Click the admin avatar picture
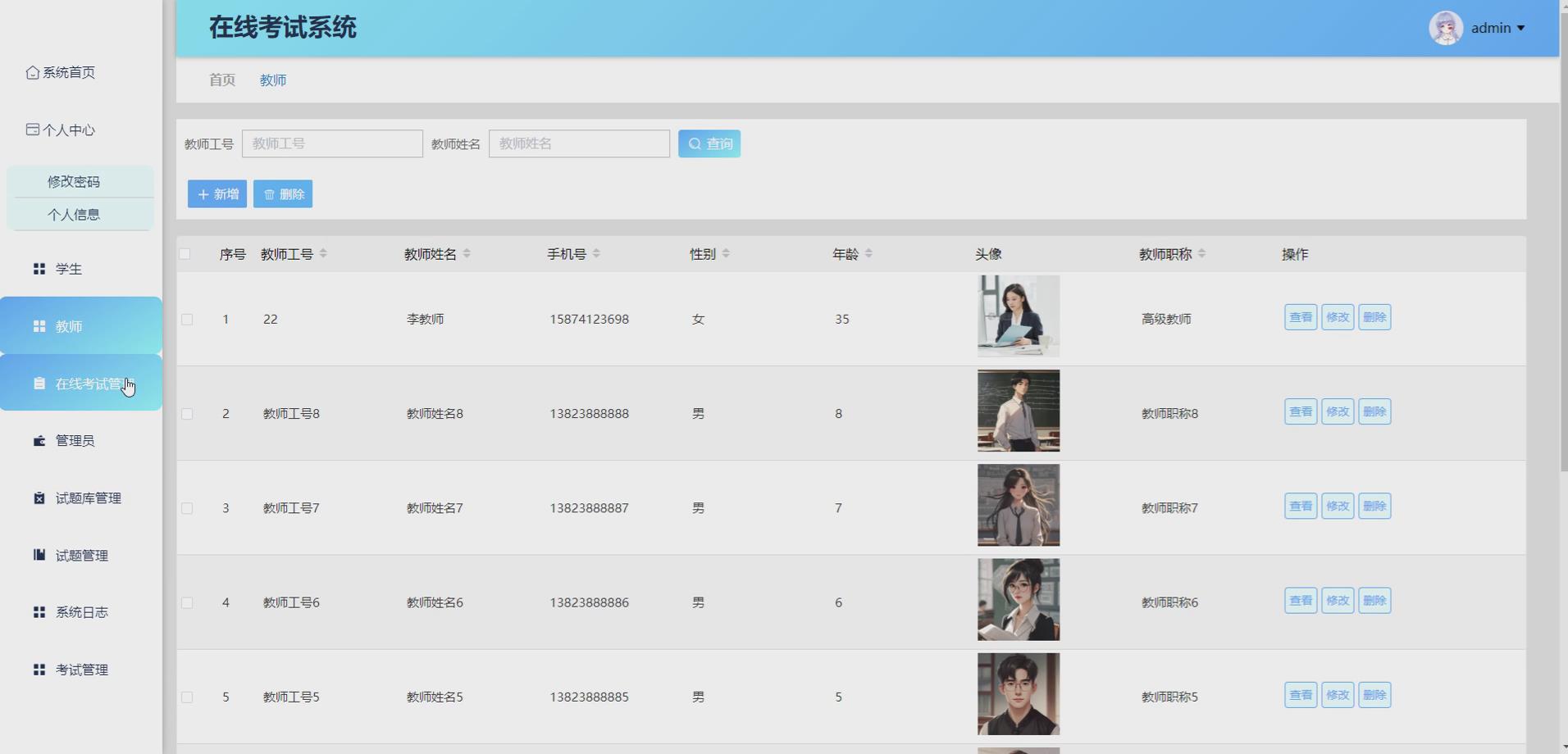 [x=1446, y=28]
